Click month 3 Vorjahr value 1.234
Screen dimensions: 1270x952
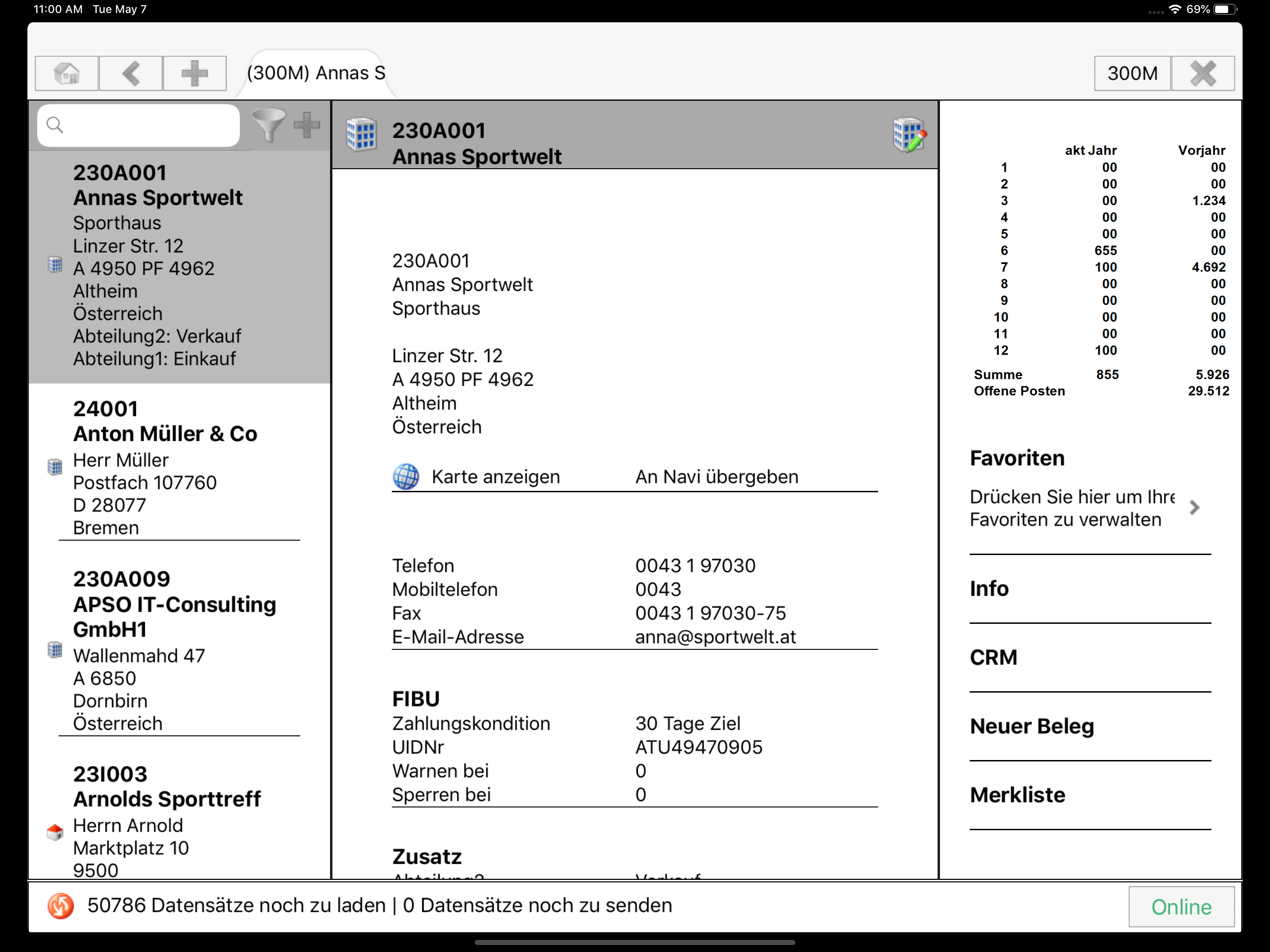pos(1209,200)
